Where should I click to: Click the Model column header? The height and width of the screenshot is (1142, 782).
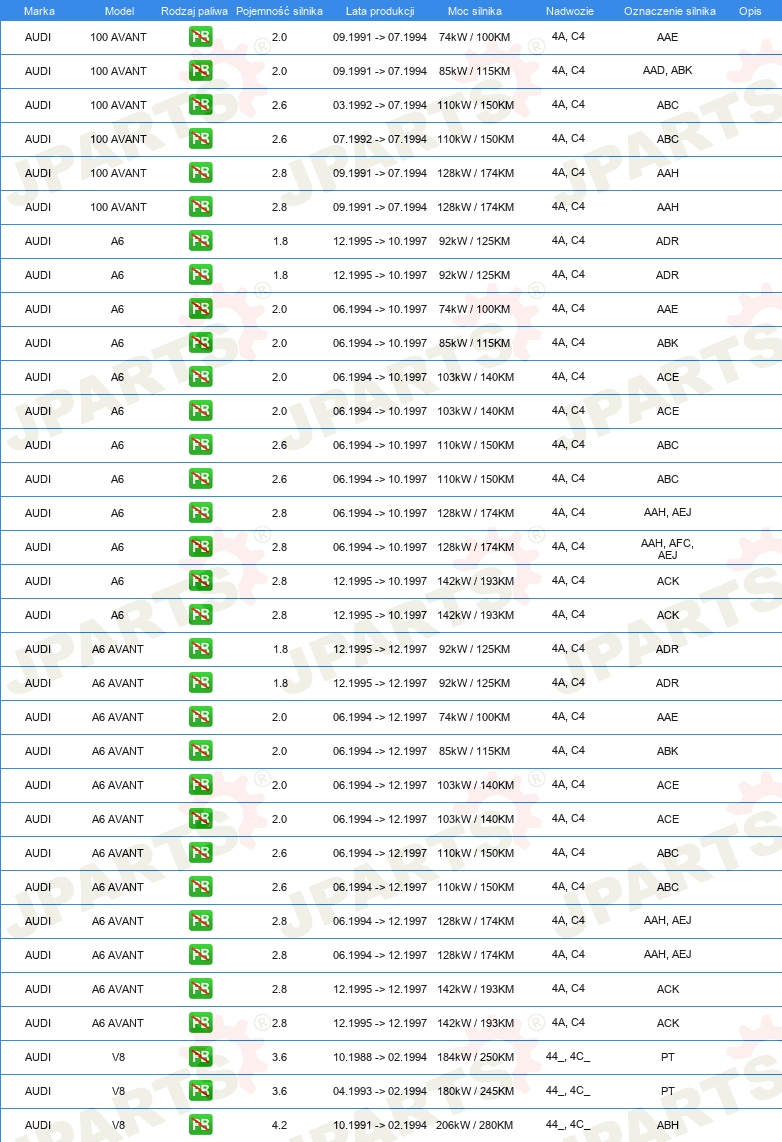coord(119,11)
